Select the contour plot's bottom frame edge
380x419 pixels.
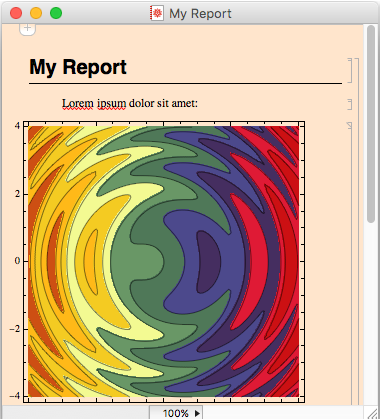click(x=164, y=401)
